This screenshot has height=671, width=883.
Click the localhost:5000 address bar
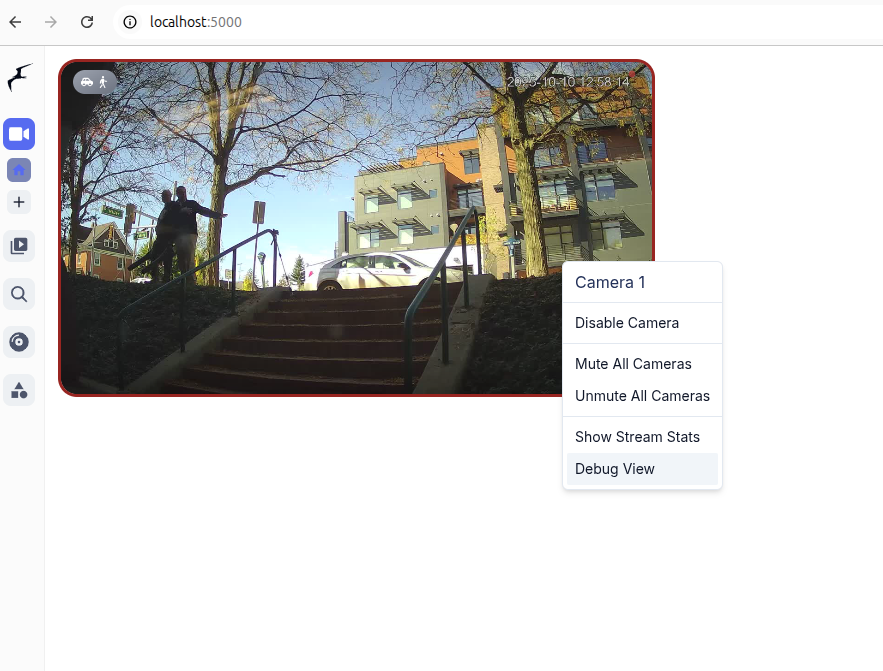click(x=400, y=22)
